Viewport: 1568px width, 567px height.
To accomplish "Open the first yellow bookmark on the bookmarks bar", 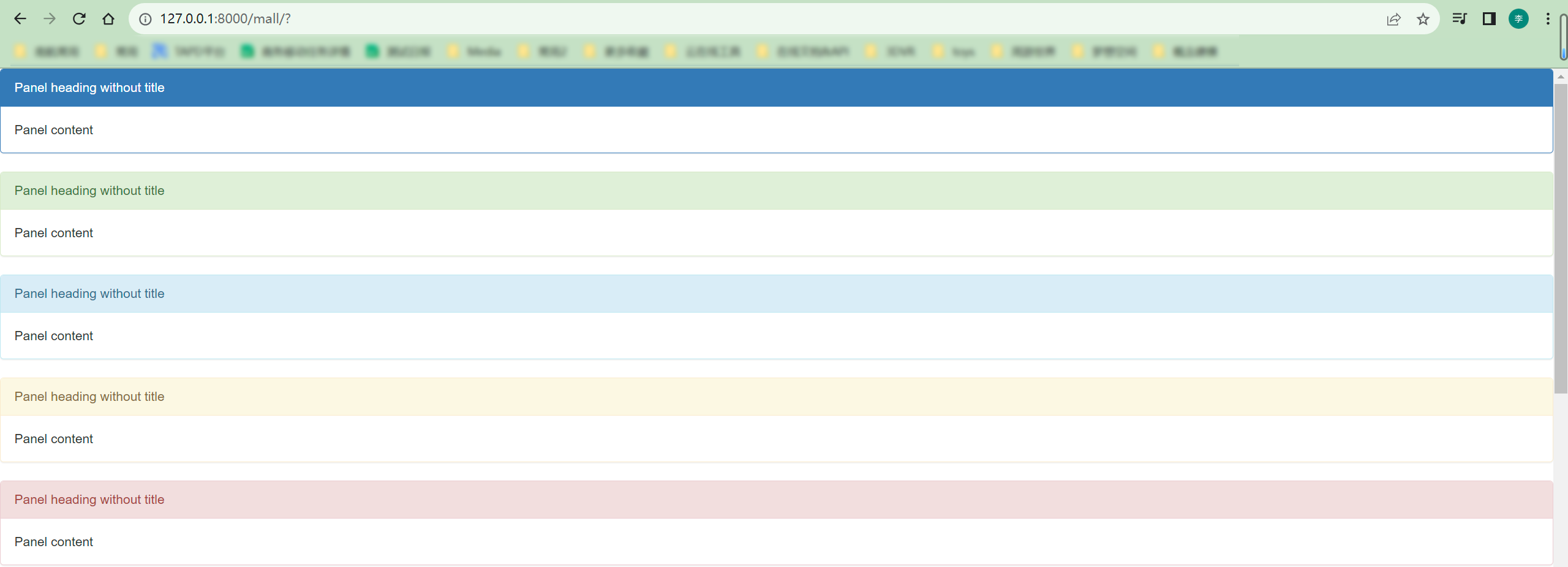I will click(20, 51).
